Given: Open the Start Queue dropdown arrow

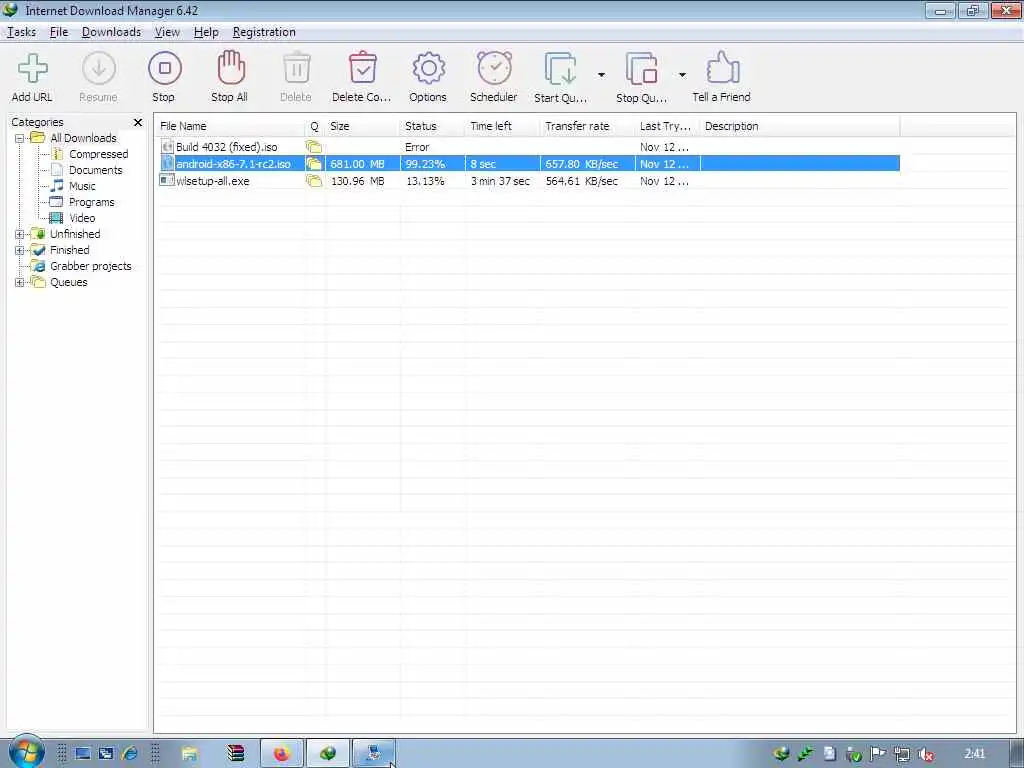Looking at the screenshot, I should click(601, 75).
